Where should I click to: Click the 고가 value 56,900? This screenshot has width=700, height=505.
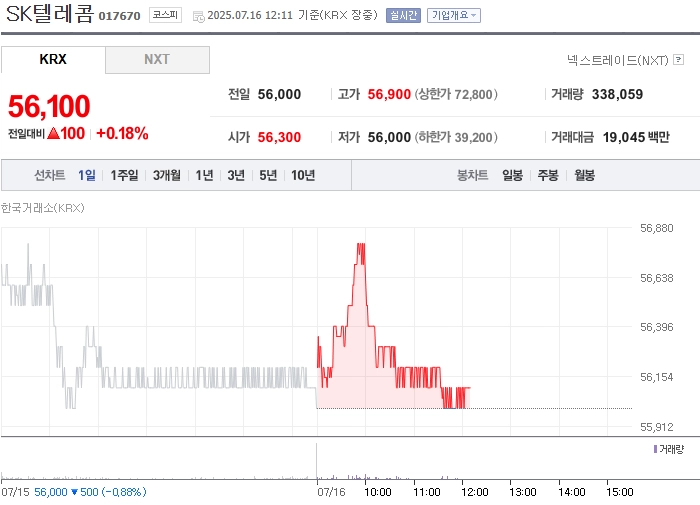[389, 94]
